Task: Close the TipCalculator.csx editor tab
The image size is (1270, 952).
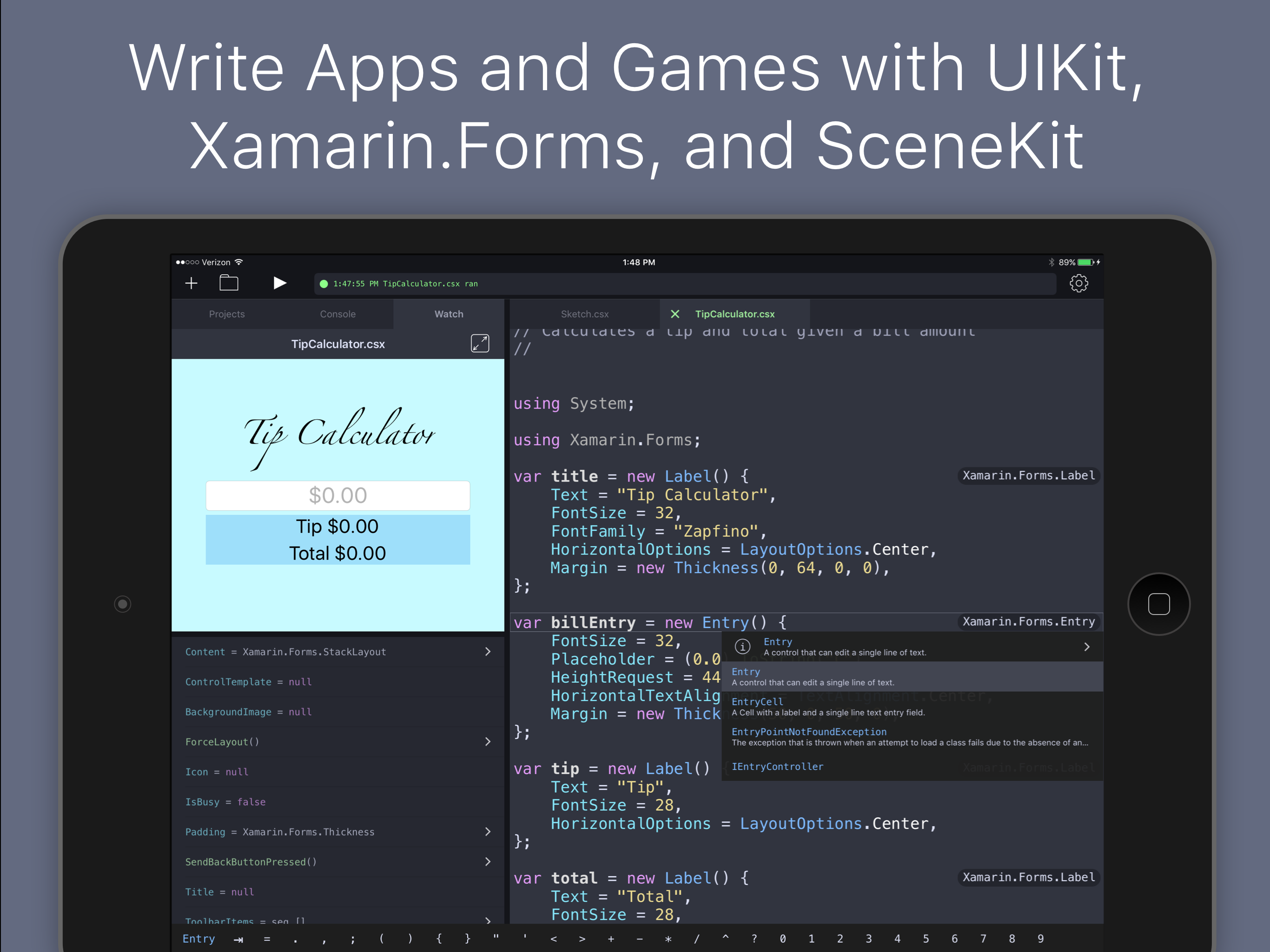Action: [x=675, y=314]
